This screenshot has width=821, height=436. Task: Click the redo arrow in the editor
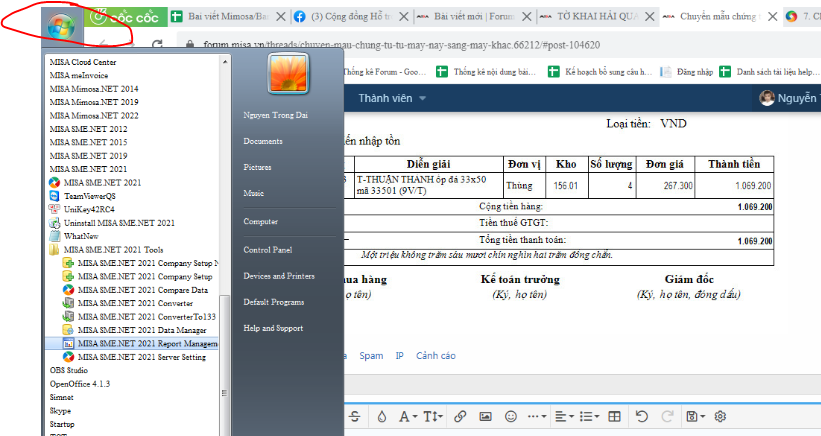click(x=667, y=417)
